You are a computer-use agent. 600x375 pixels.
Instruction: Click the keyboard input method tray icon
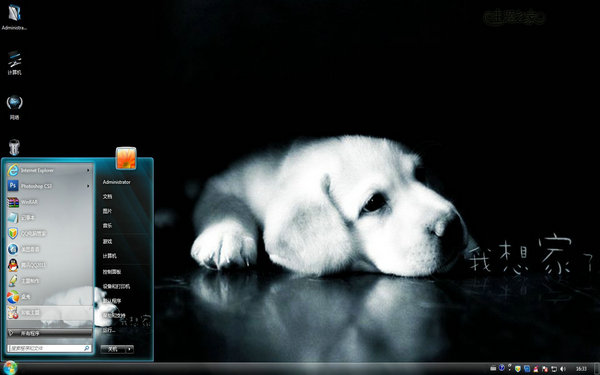(493, 369)
